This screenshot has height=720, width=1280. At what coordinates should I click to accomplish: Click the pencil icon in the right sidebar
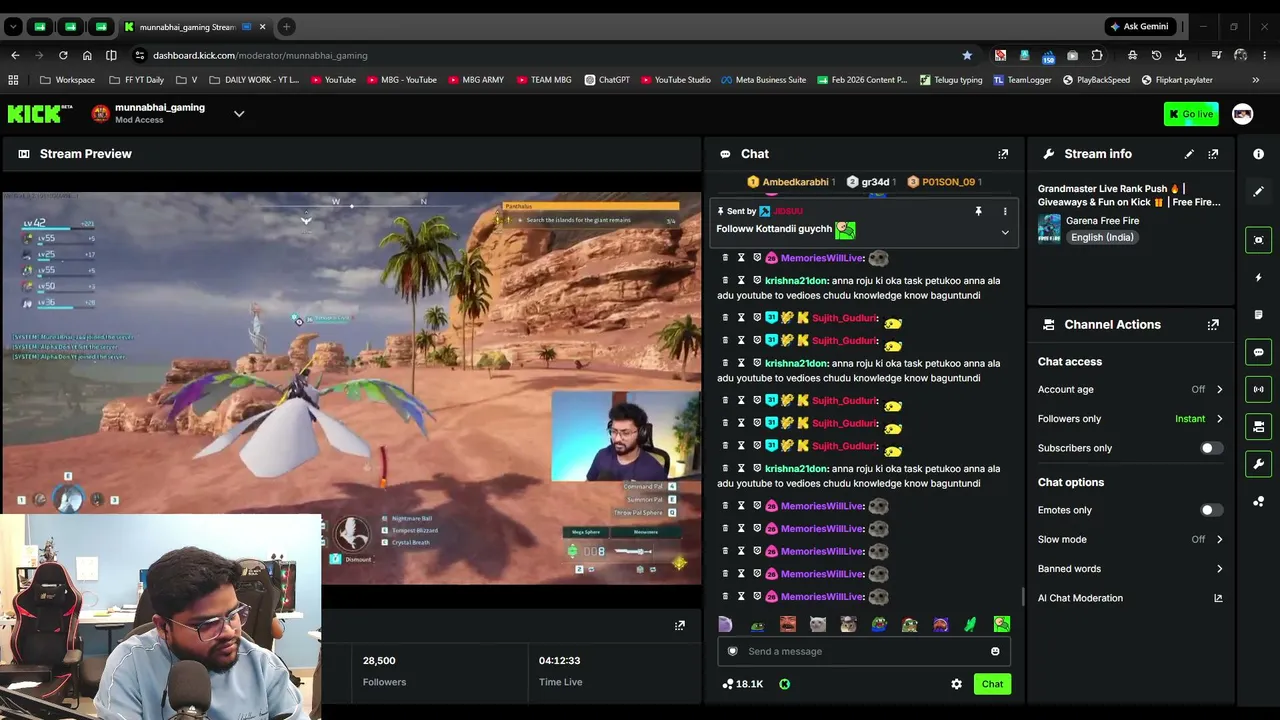pos(1259,191)
